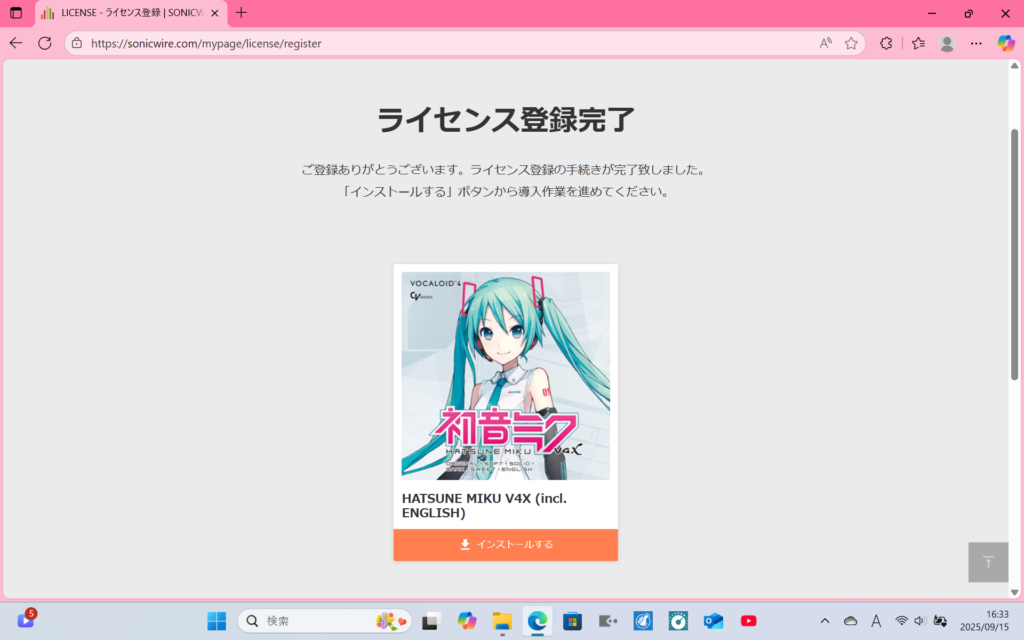Click the user profile avatar icon
Image resolution: width=1024 pixels, height=640 pixels.
[947, 43]
